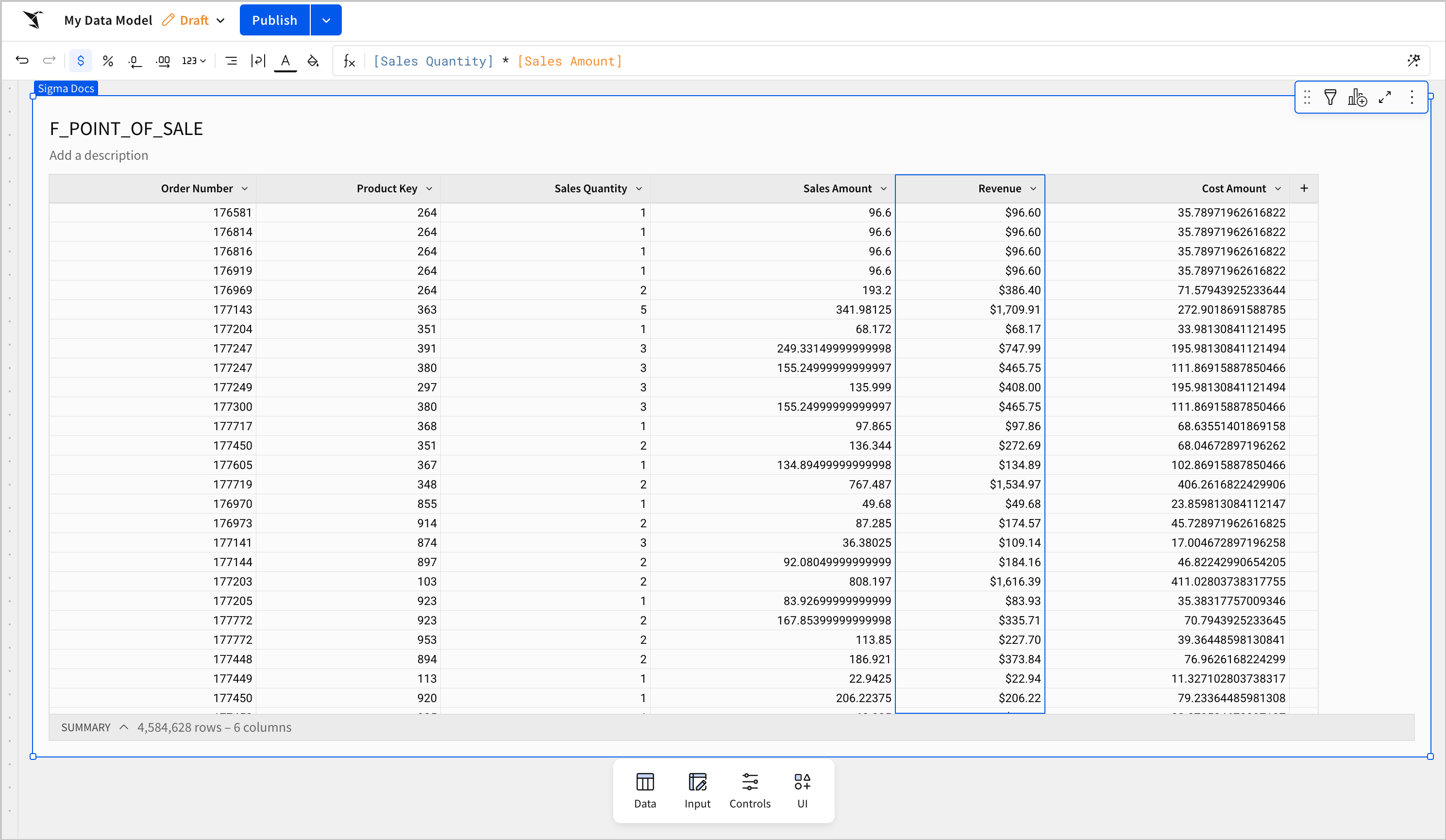Undo the last action
The image size is (1446, 840).
[x=22, y=60]
